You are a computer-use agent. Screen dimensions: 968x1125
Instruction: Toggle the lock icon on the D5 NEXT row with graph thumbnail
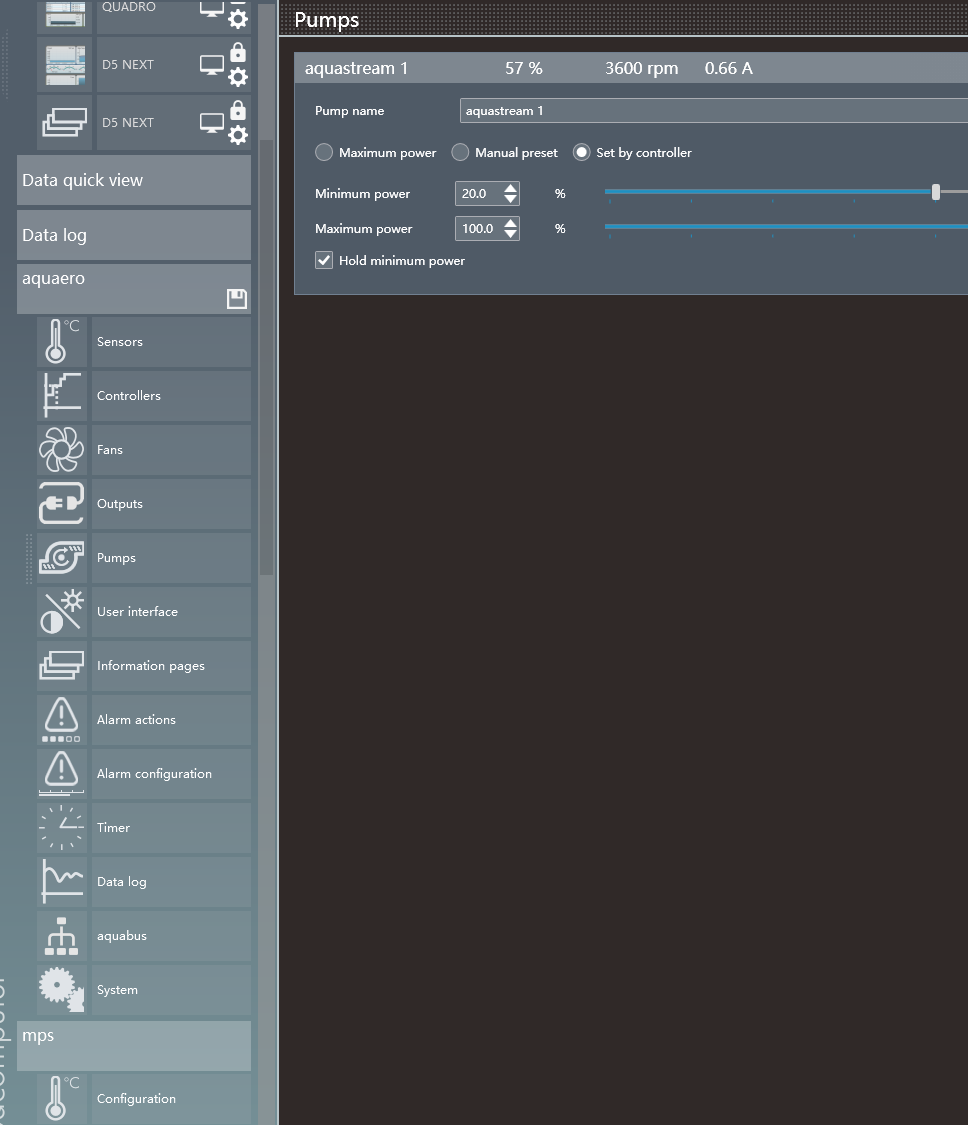point(238,52)
